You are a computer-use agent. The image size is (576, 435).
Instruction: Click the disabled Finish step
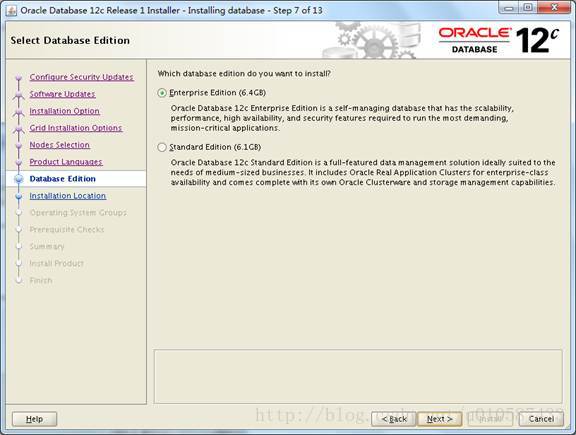pos(41,280)
